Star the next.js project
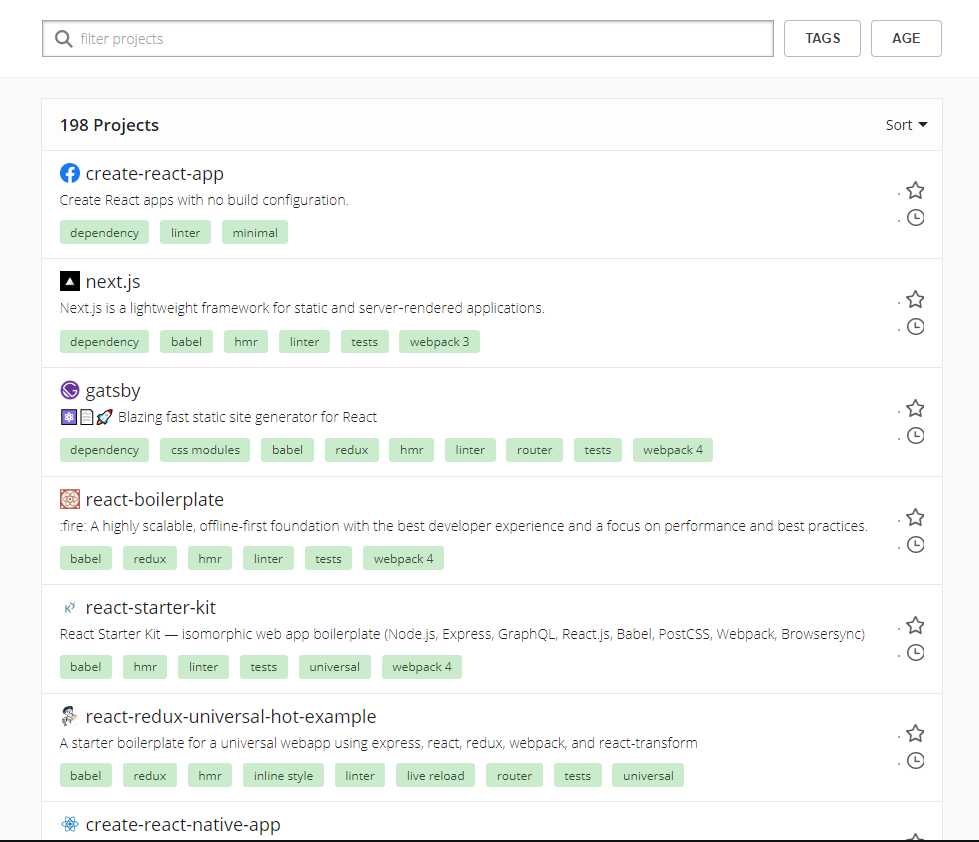The height and width of the screenshot is (842, 979). pyautogui.click(x=915, y=299)
